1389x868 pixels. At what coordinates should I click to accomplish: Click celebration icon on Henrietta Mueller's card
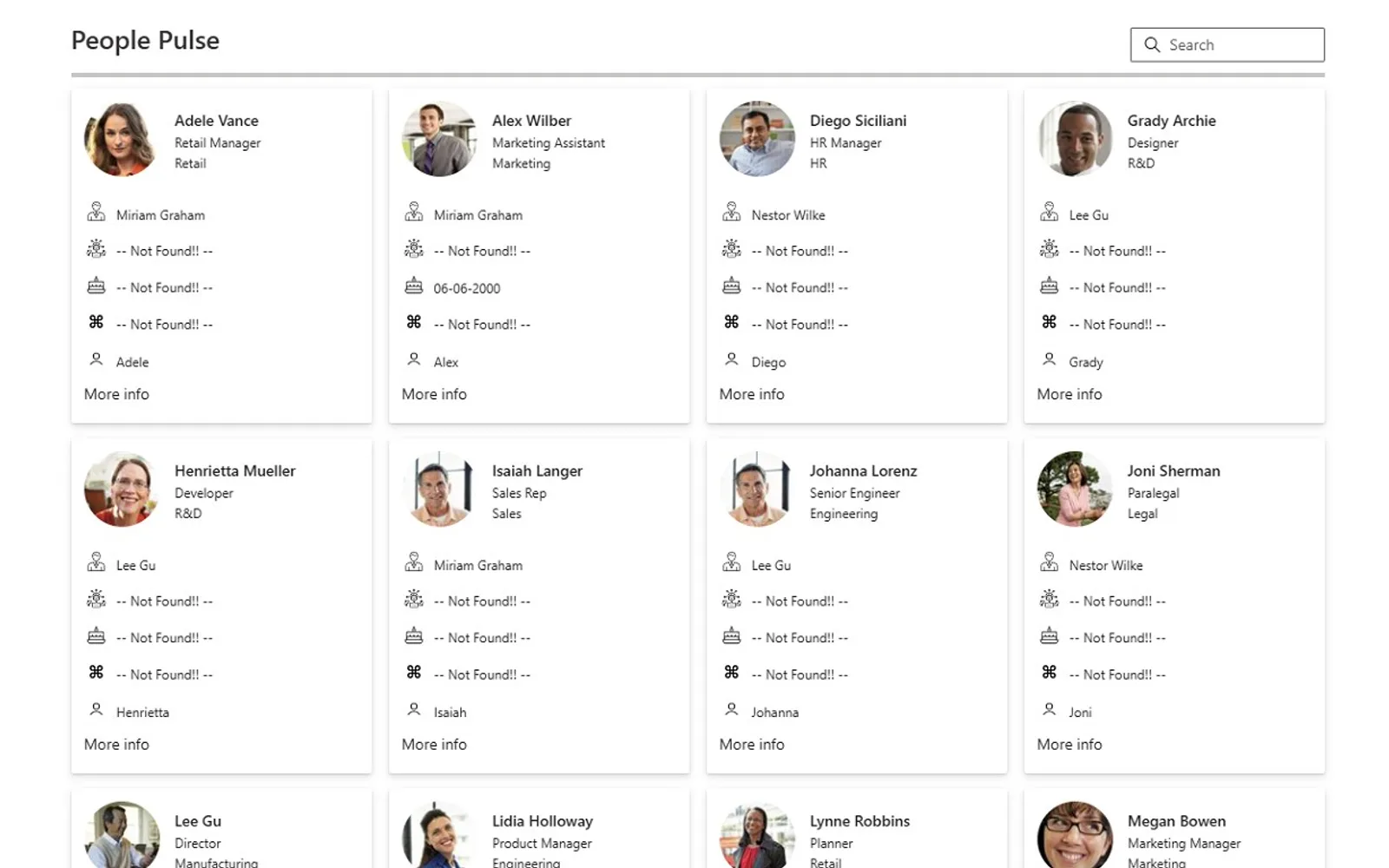pyautogui.click(x=96, y=599)
